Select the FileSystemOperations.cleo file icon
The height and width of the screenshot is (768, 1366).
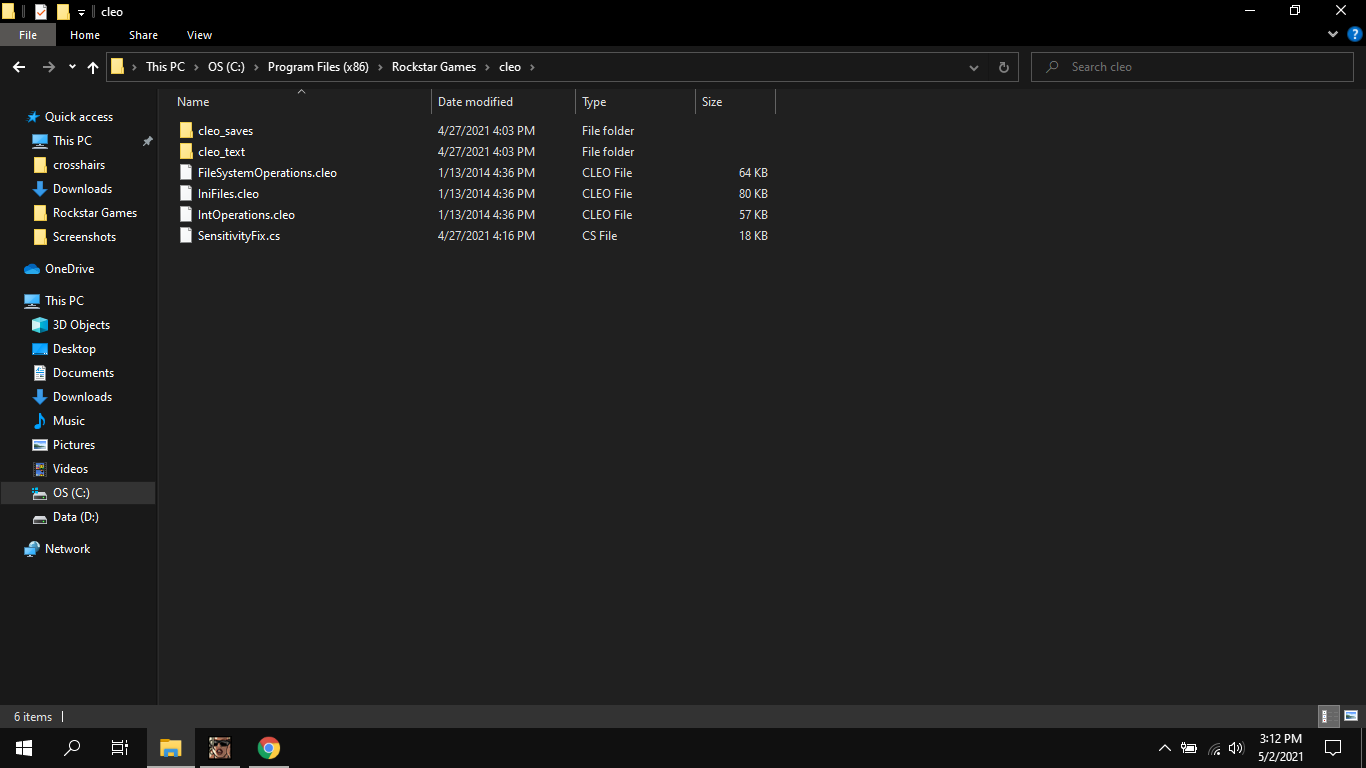point(186,173)
